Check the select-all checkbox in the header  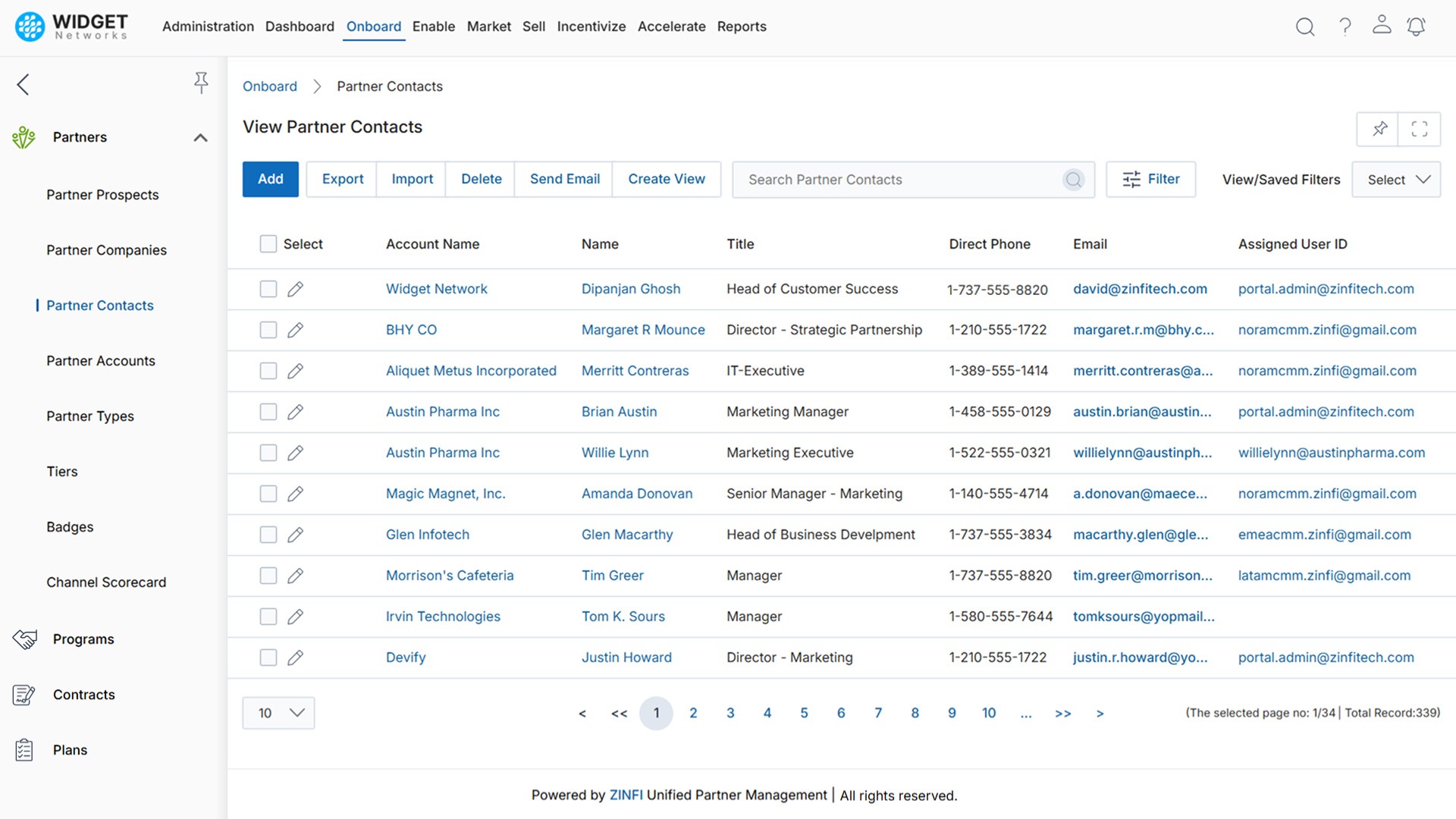pyautogui.click(x=268, y=243)
